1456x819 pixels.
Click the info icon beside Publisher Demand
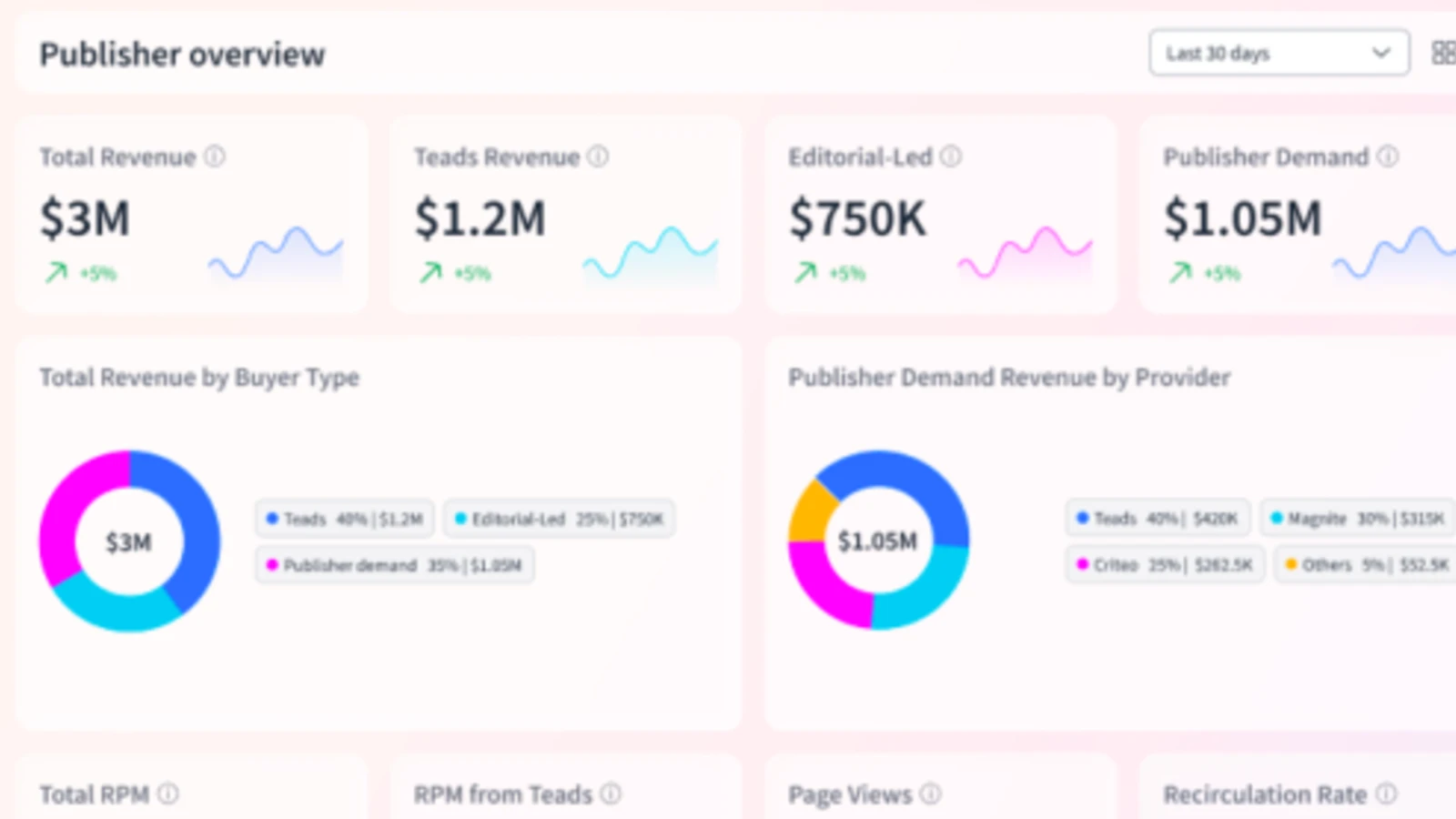coord(1387,157)
